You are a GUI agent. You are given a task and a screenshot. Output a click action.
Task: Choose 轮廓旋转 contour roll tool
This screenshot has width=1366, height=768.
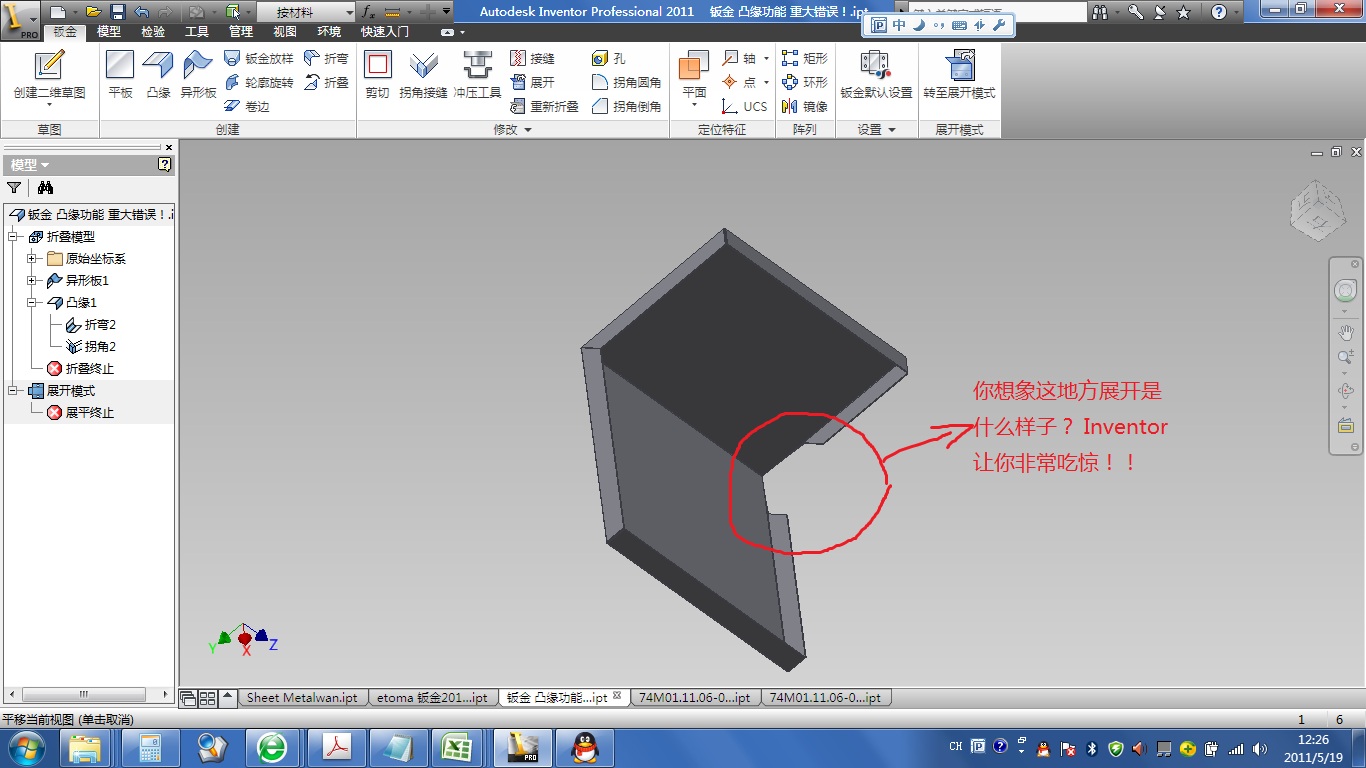tap(259, 83)
